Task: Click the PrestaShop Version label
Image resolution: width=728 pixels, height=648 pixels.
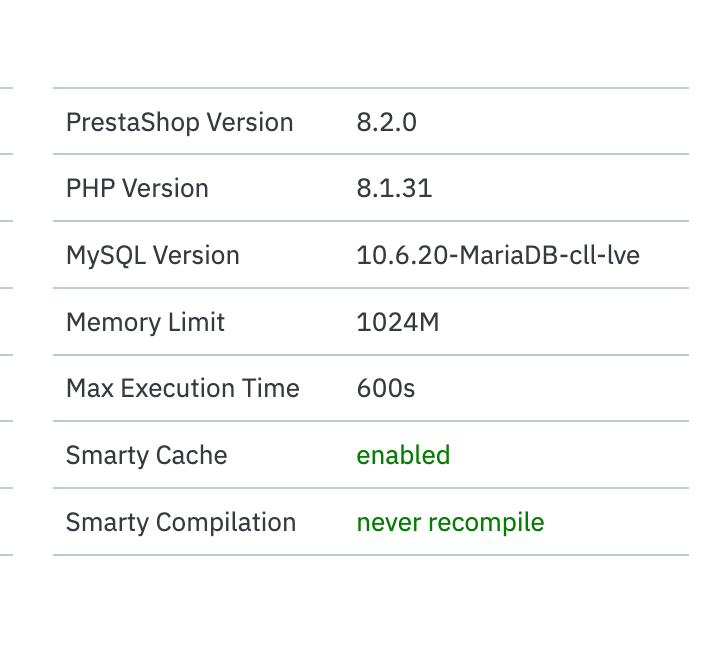Action: click(179, 123)
